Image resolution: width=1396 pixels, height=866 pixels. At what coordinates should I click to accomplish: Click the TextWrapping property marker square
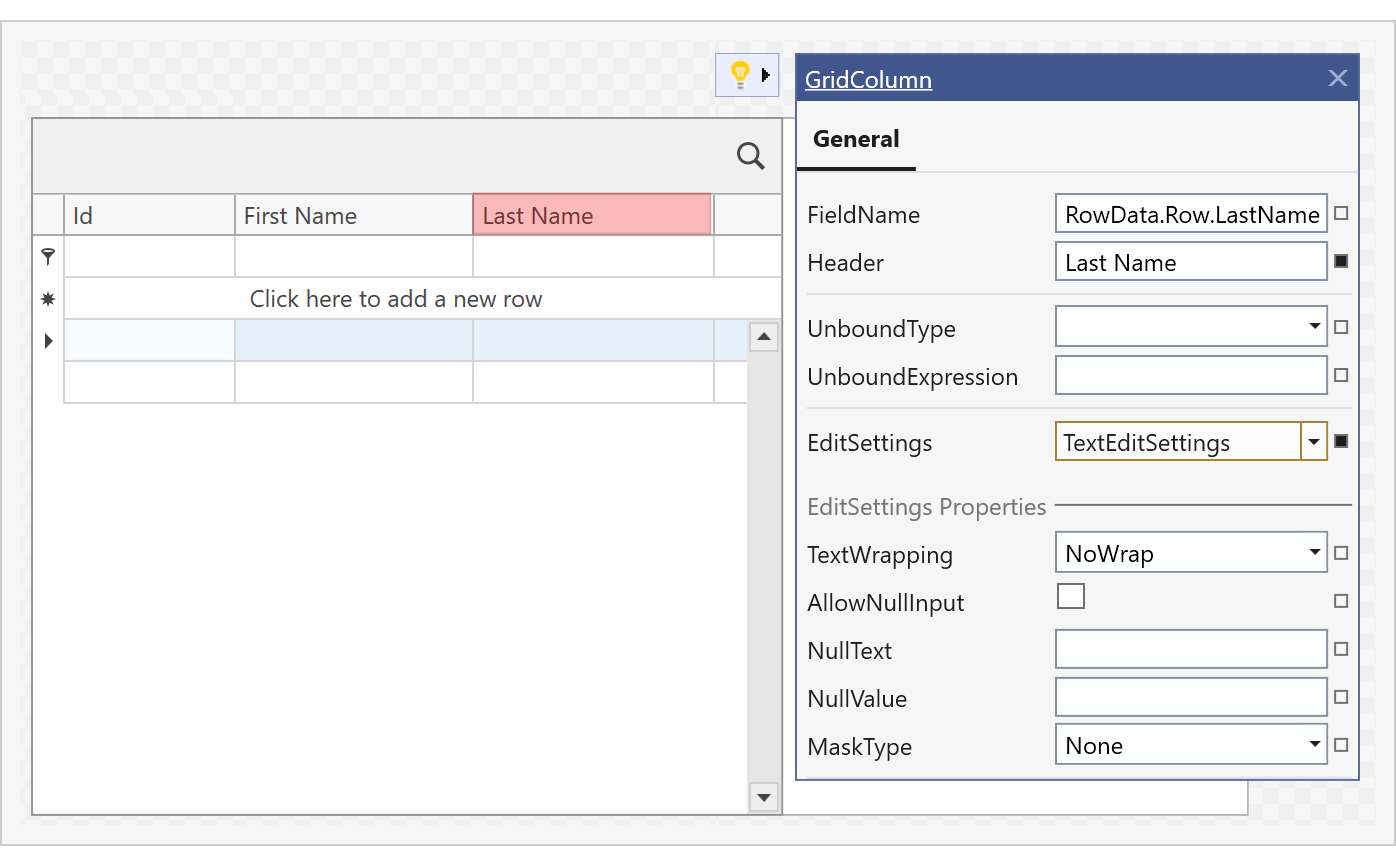click(1341, 553)
